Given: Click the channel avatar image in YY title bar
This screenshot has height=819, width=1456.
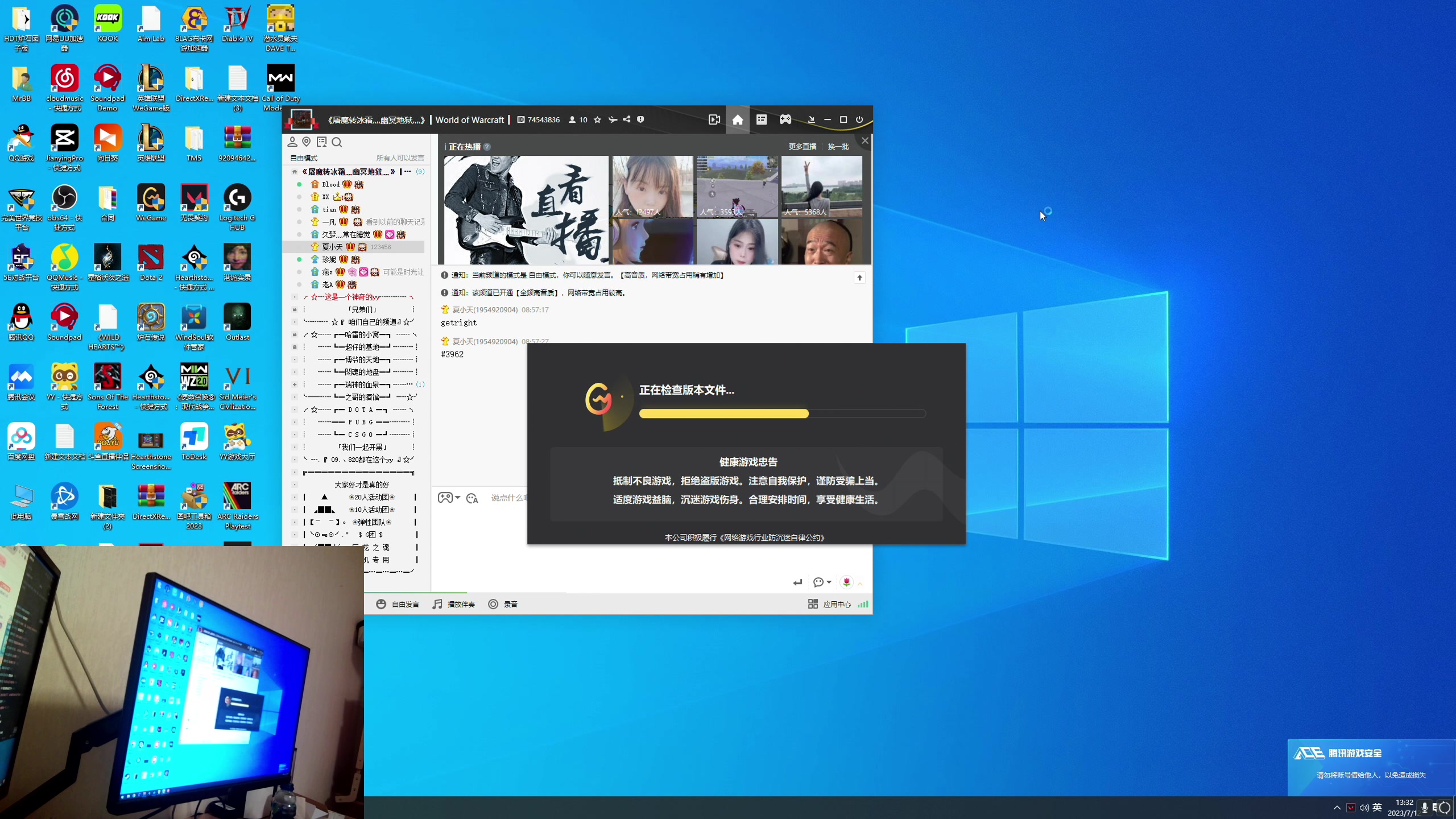Looking at the screenshot, I should coord(301,119).
